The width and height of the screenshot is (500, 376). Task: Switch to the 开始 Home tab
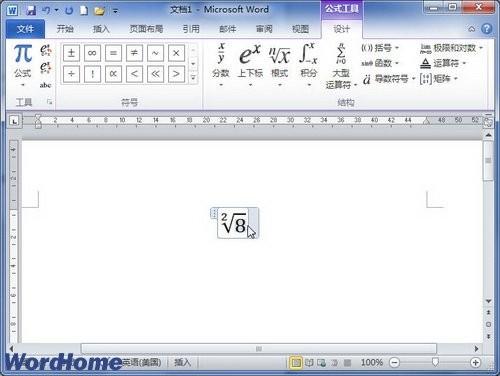(x=65, y=29)
